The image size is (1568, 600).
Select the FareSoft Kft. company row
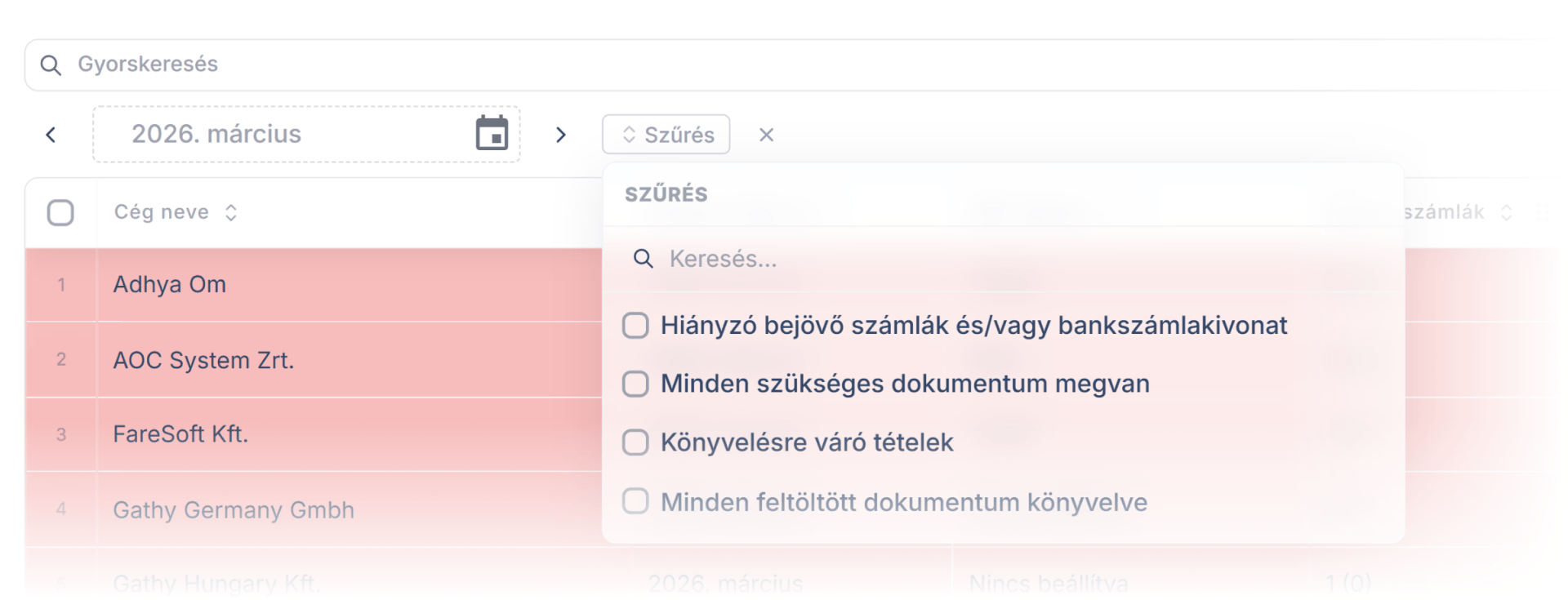180,433
